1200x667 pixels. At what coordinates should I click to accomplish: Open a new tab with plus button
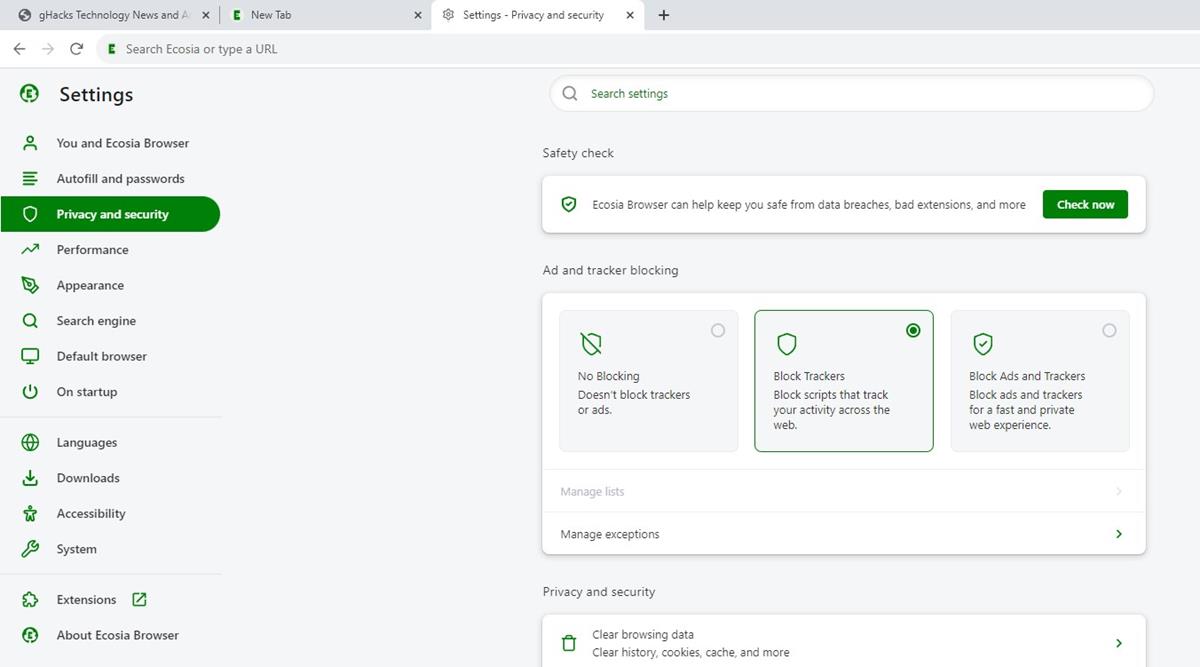coord(664,15)
